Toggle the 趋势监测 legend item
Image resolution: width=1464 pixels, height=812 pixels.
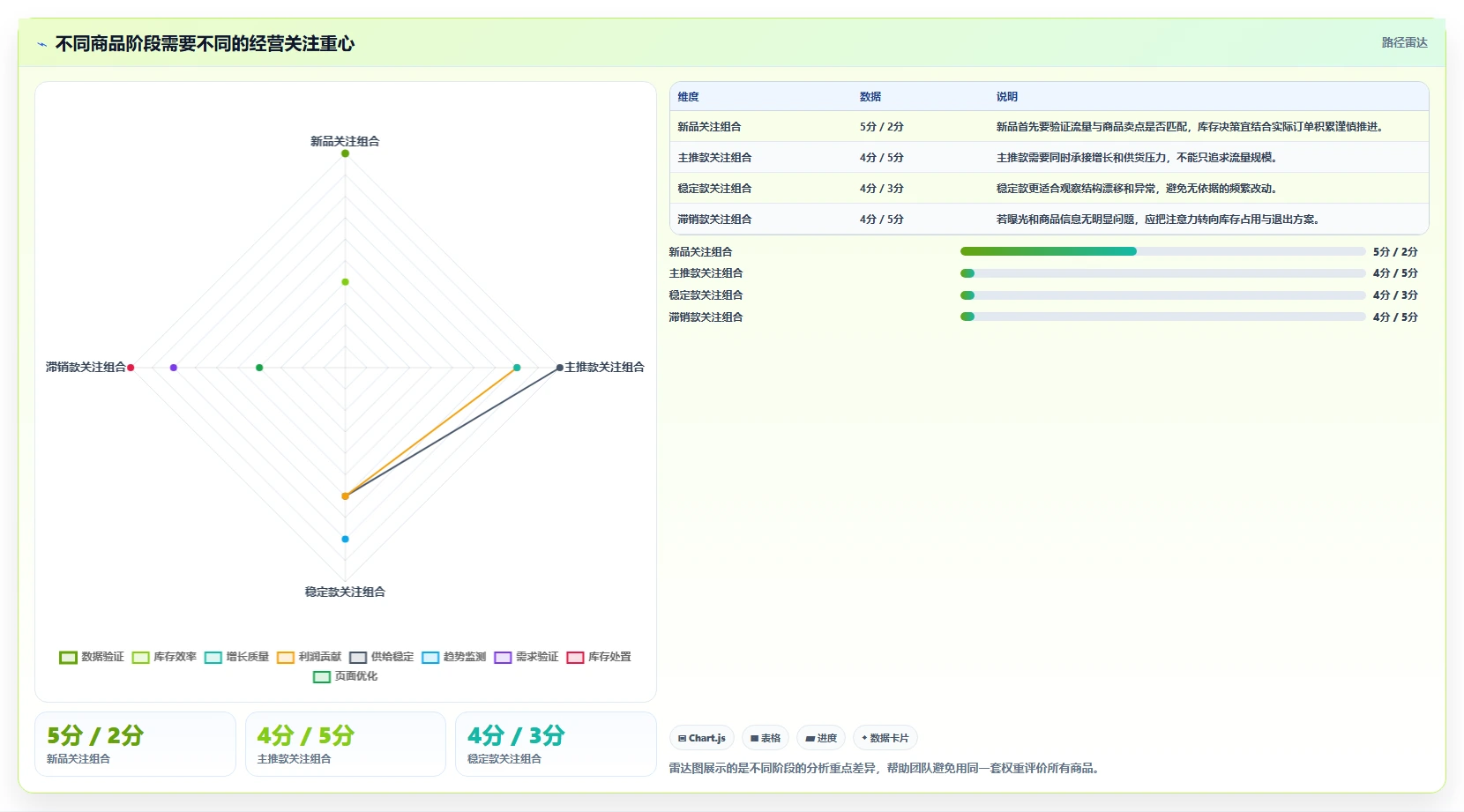point(453,657)
